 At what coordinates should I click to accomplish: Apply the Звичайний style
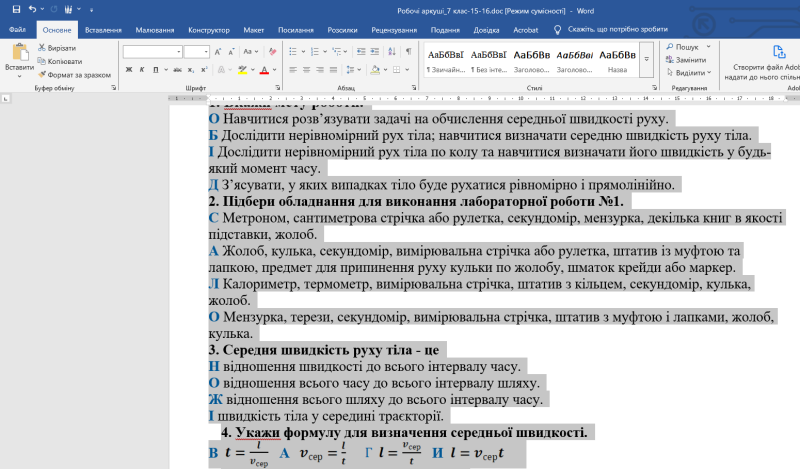pyautogui.click(x=446, y=60)
